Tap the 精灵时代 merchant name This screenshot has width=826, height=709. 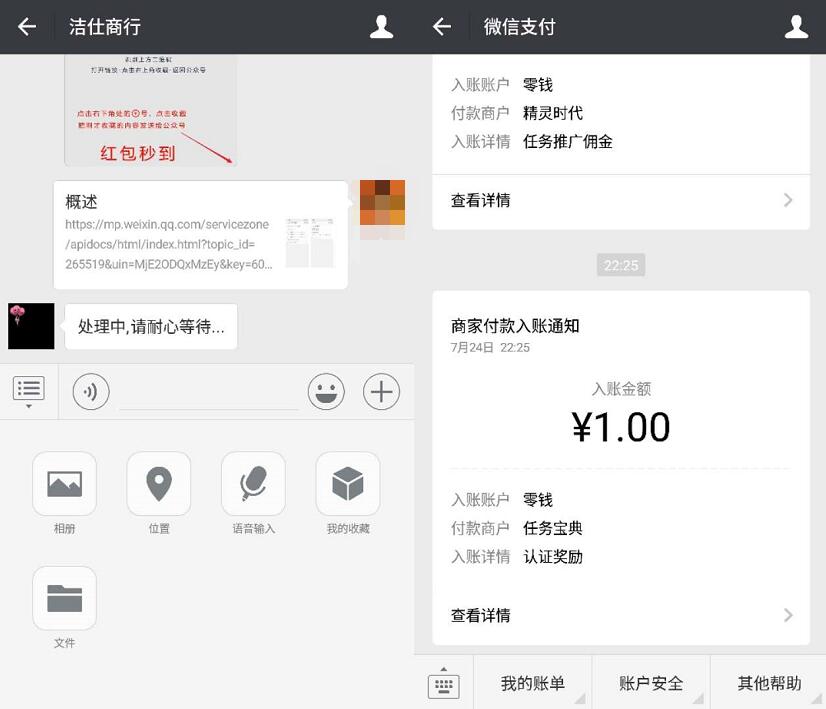point(553,113)
